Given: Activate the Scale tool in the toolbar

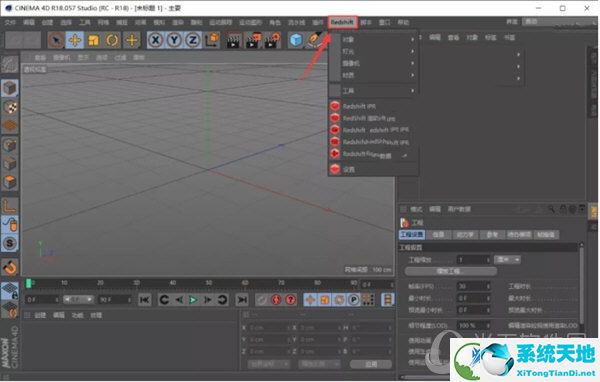Looking at the screenshot, I should point(93,40).
